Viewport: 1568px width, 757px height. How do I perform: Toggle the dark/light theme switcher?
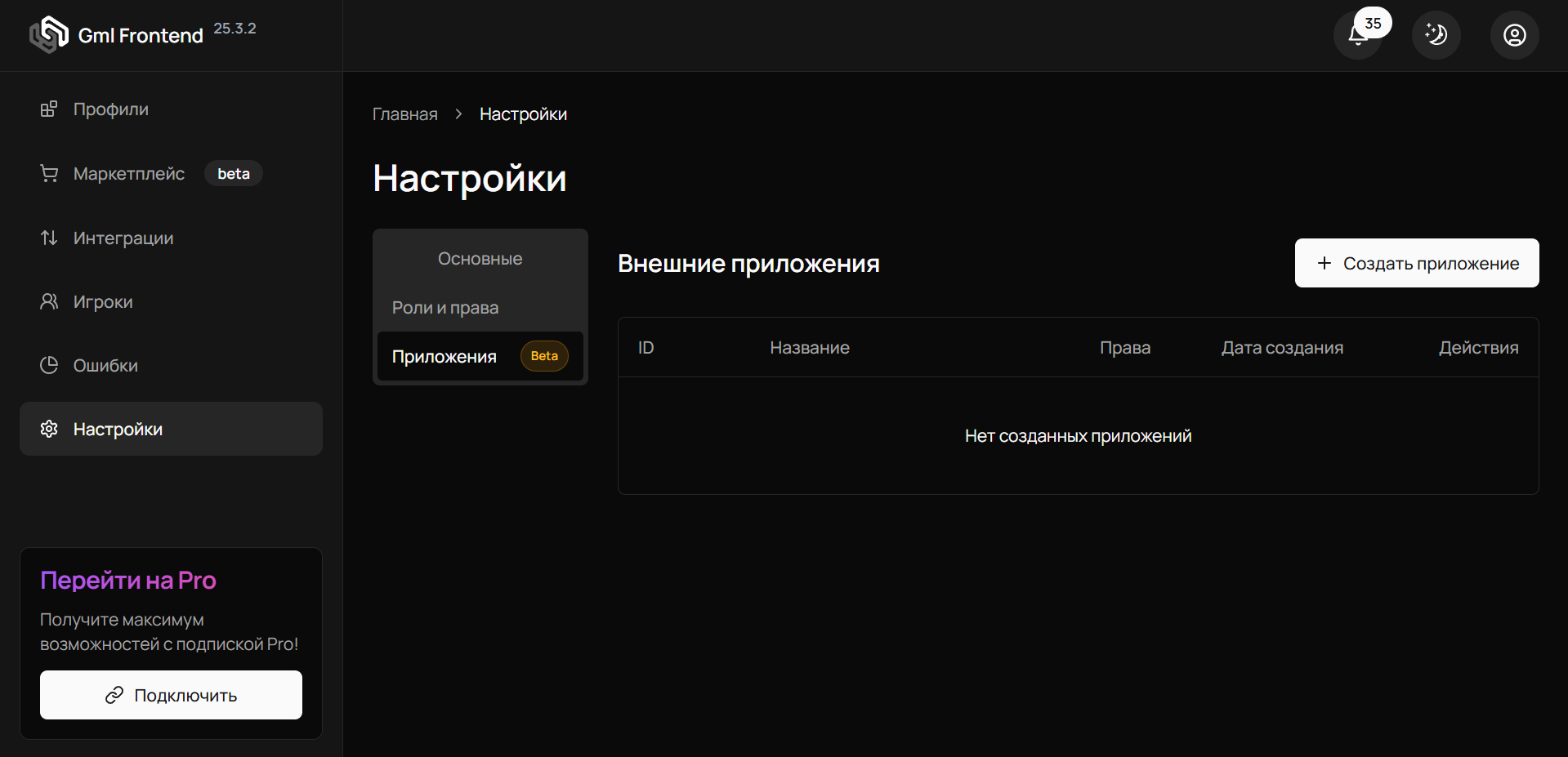click(1436, 34)
